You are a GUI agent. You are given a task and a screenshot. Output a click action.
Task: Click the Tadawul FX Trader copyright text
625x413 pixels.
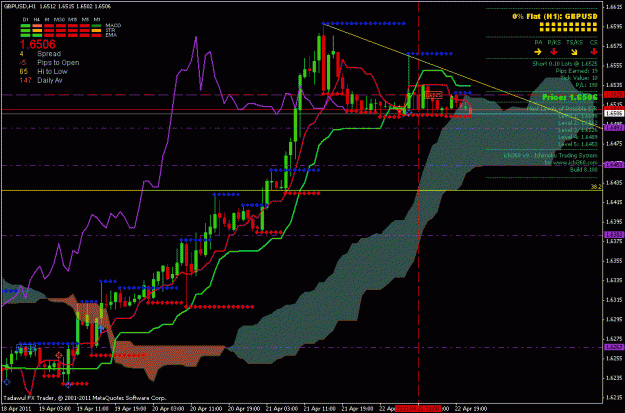coord(85,398)
